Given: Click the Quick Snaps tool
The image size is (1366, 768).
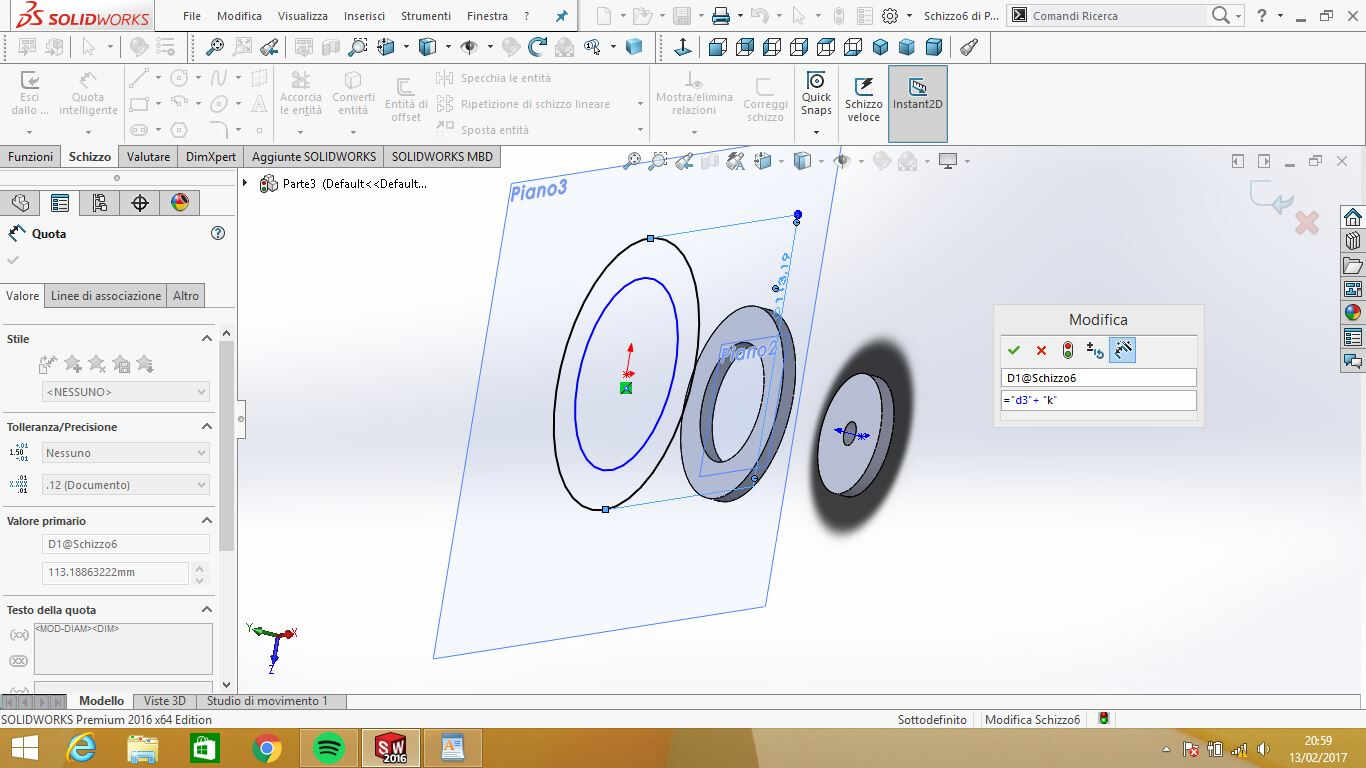Looking at the screenshot, I should (x=816, y=92).
